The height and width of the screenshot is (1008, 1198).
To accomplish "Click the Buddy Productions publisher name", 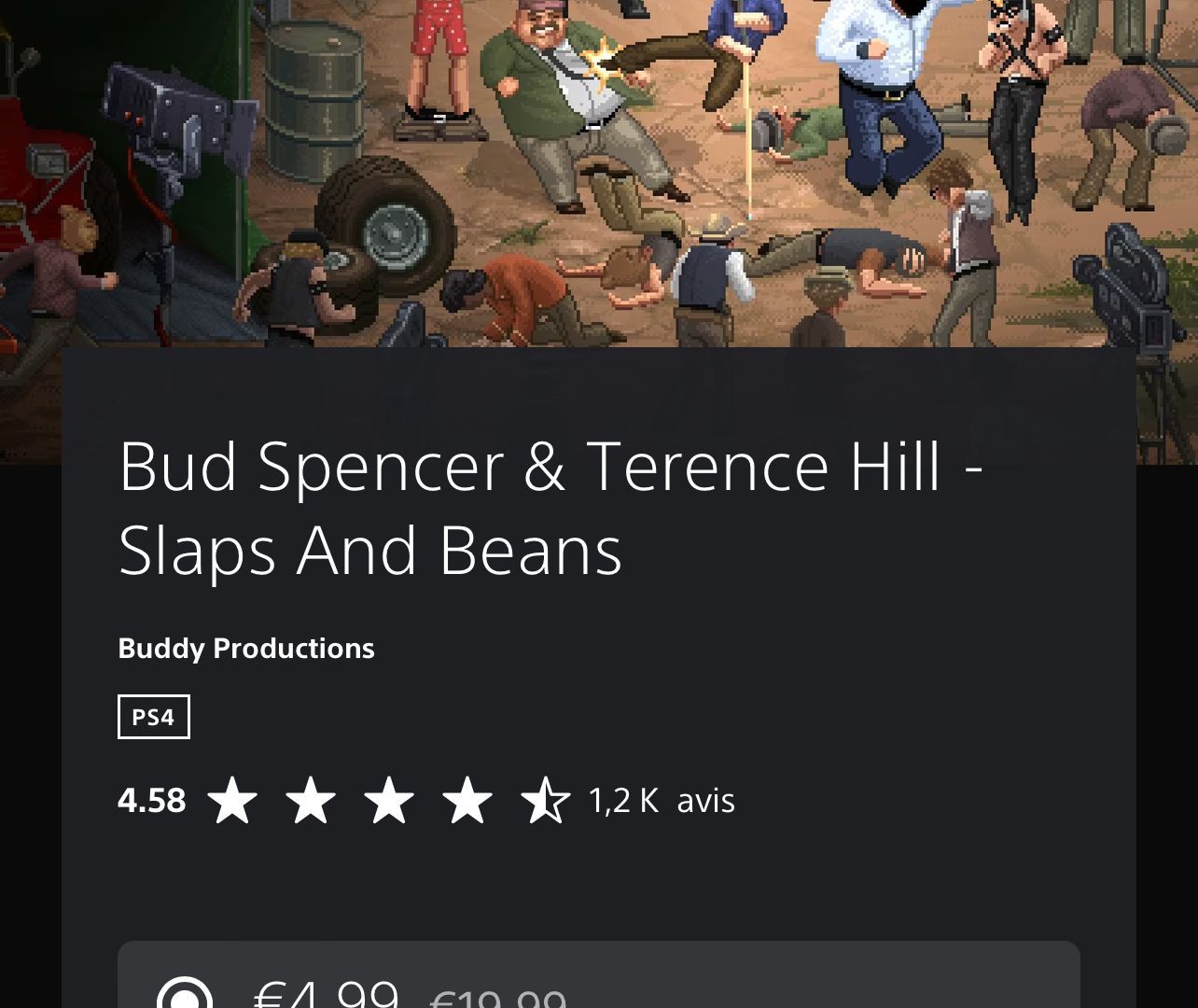I will (246, 648).
